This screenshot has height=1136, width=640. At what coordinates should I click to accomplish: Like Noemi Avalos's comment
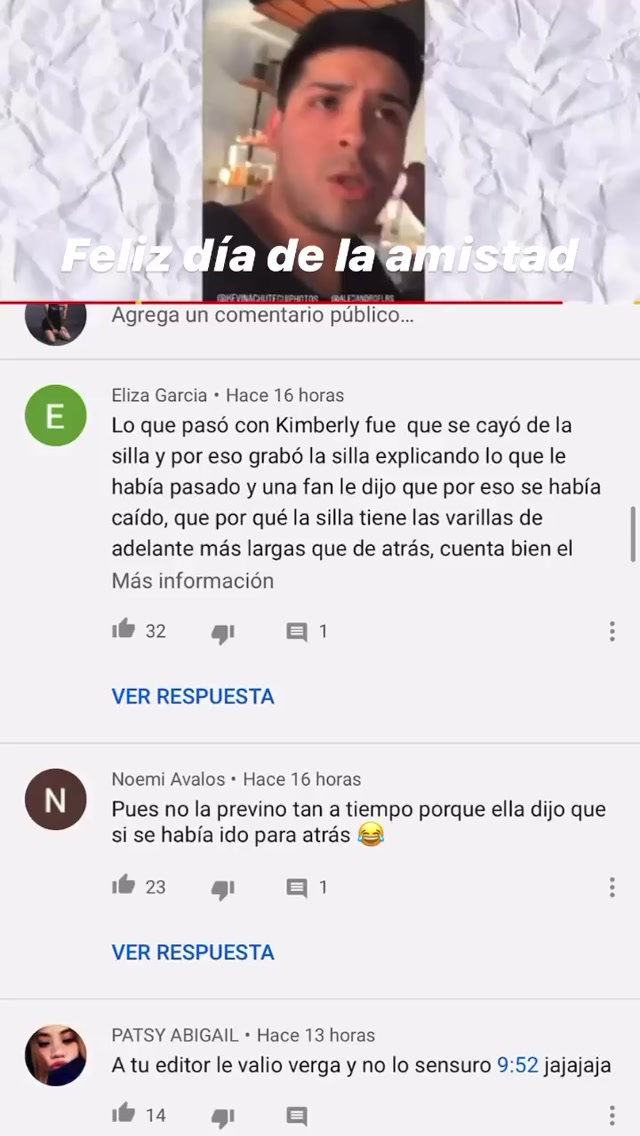124,885
